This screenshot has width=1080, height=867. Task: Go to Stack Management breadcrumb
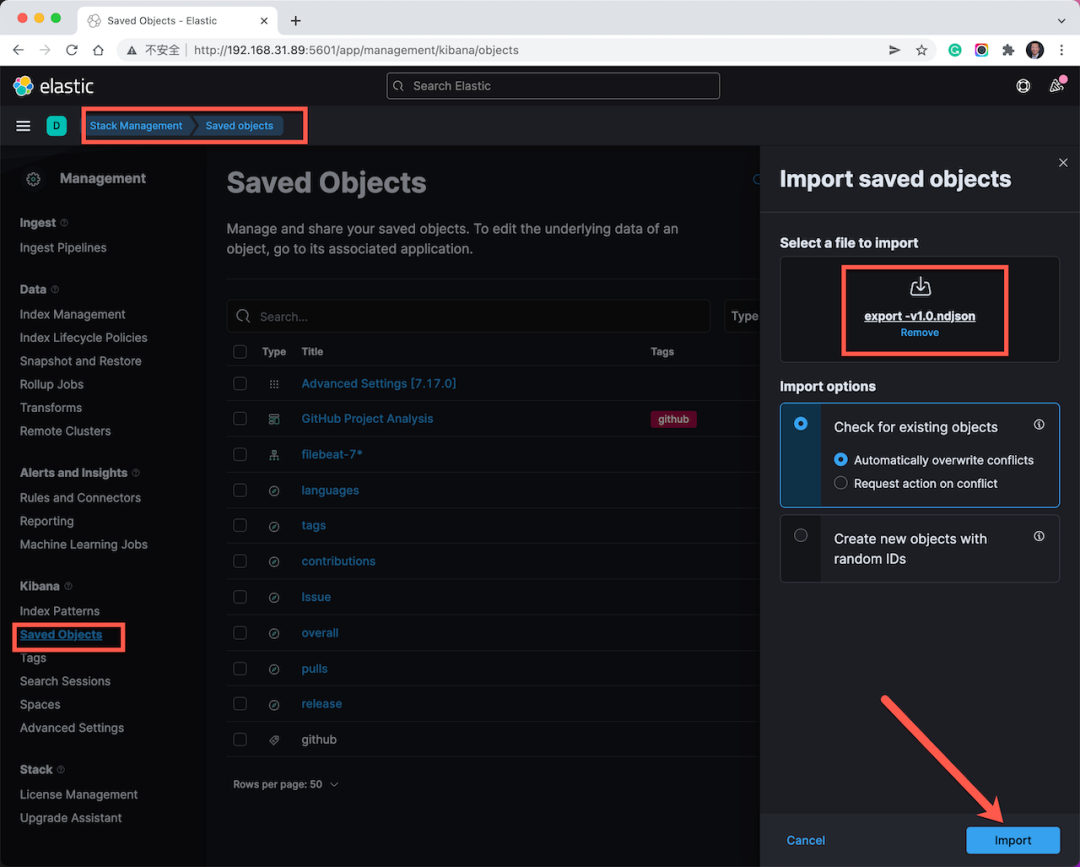pyautogui.click(x=136, y=126)
